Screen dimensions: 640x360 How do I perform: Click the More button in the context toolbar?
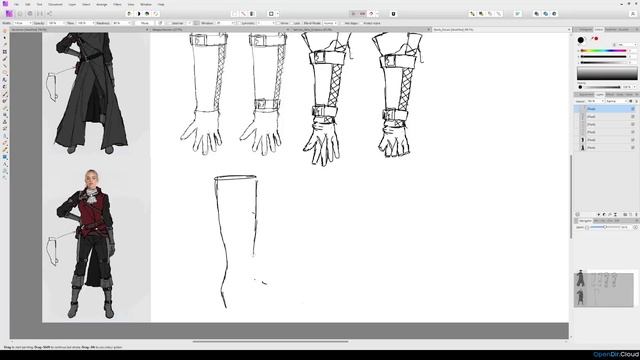pyautogui.click(x=144, y=23)
